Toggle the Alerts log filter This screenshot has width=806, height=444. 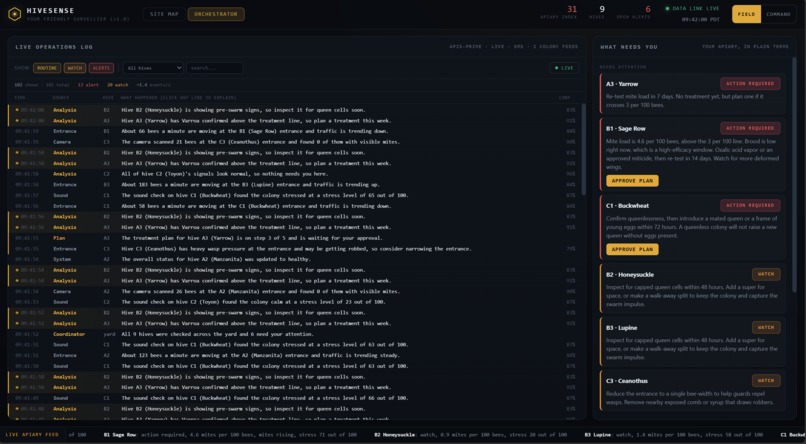[x=101, y=68]
